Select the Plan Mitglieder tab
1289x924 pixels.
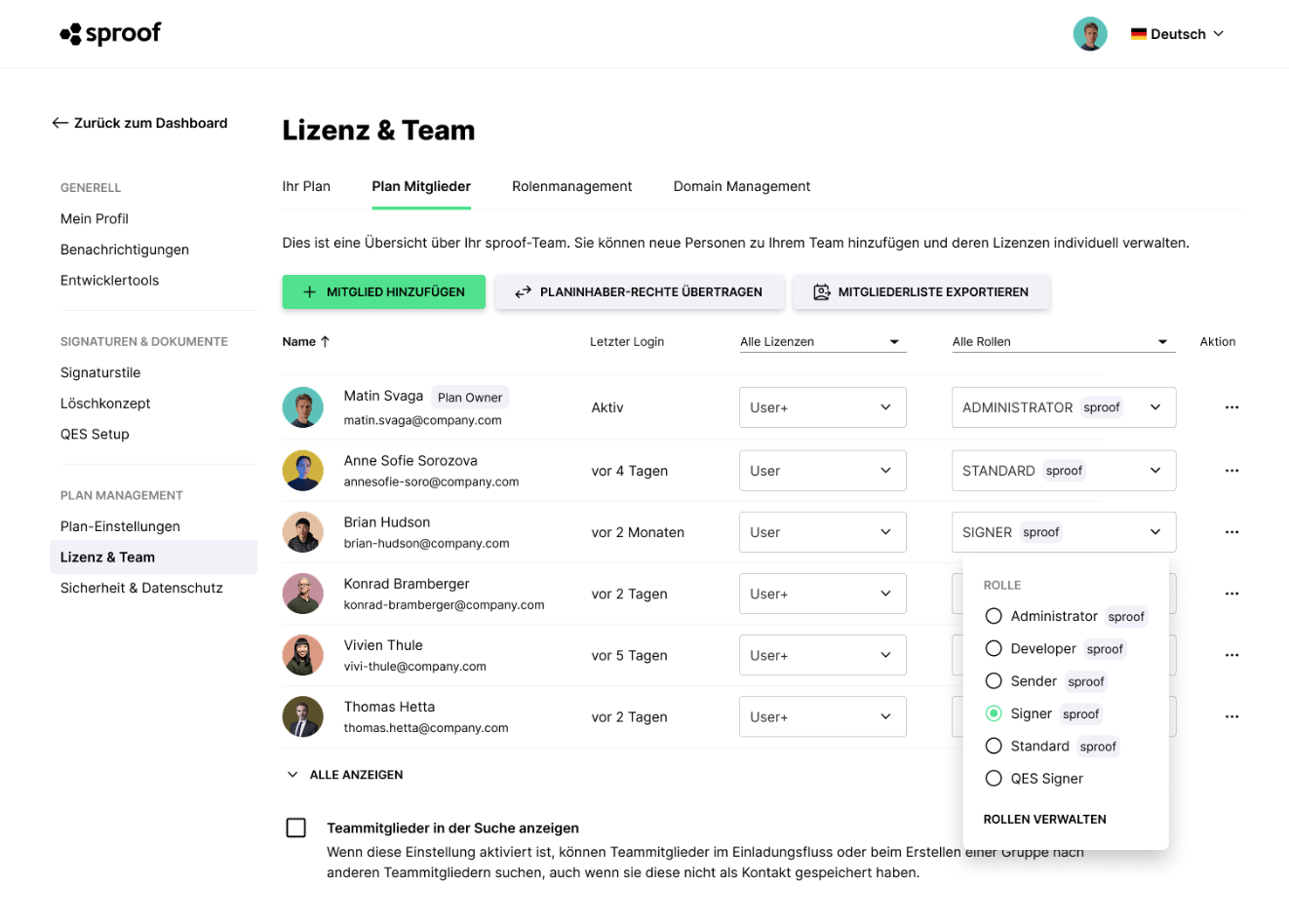coord(421,186)
